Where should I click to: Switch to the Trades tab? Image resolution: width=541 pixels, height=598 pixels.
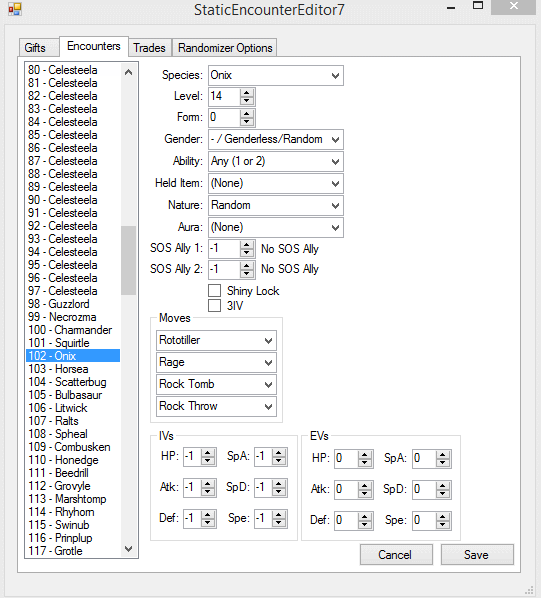pos(149,48)
